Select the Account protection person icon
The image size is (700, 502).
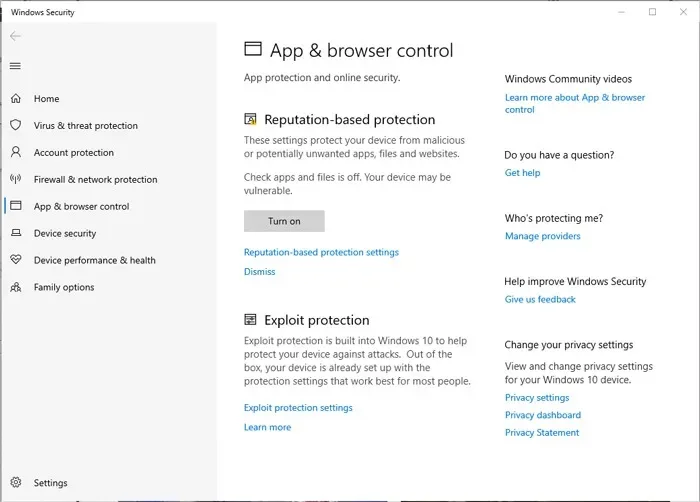tap(16, 152)
